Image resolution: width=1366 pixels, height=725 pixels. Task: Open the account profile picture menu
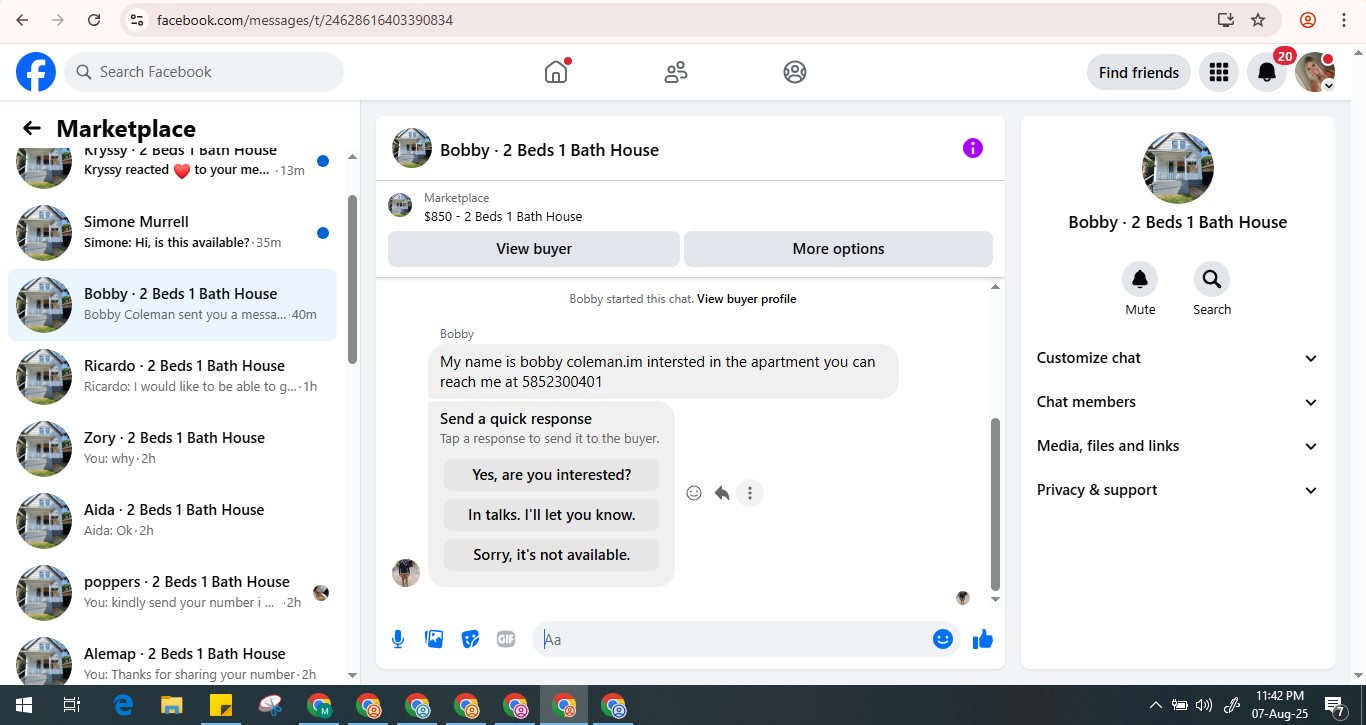tap(1314, 72)
